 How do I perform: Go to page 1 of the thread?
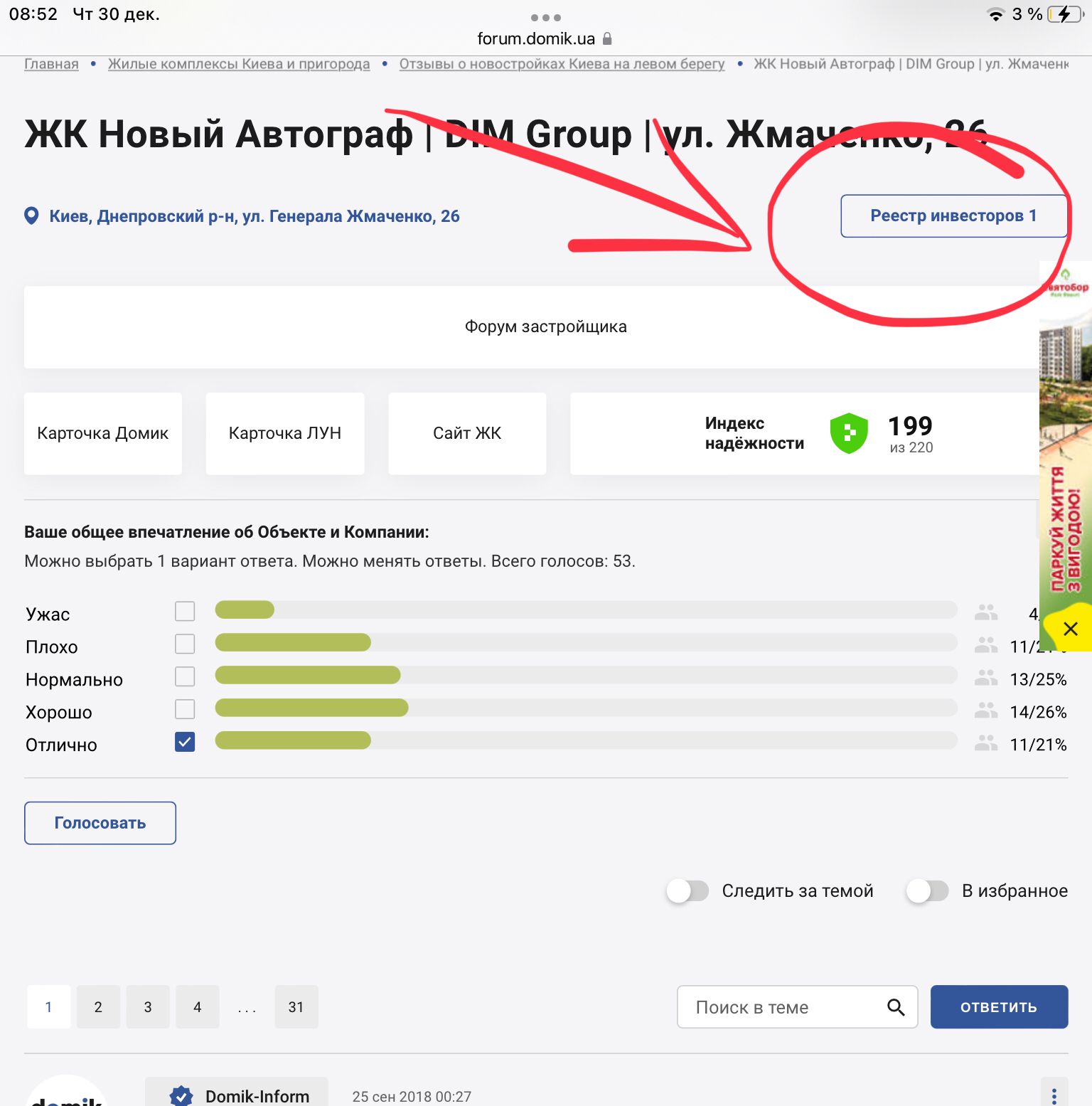[48, 1006]
